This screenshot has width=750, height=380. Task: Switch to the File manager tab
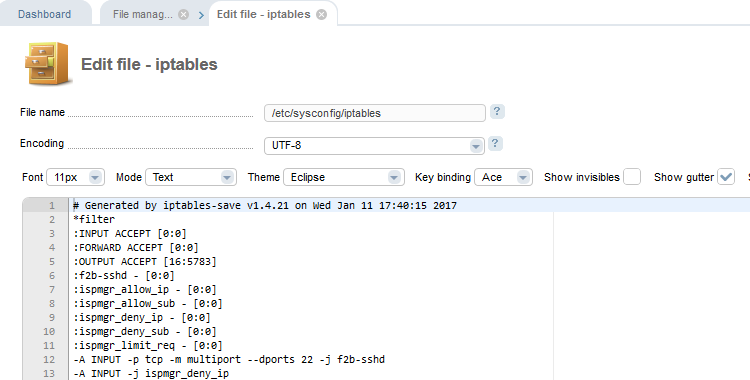pos(143,14)
